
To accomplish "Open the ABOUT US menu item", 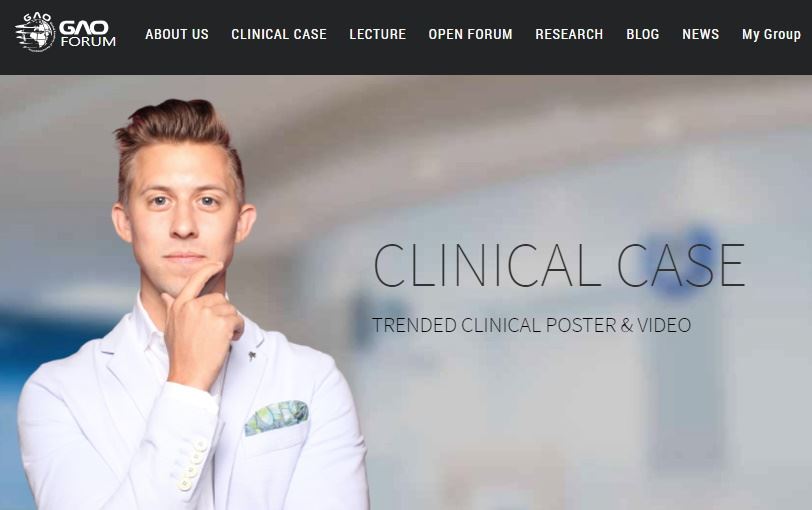I will [177, 34].
